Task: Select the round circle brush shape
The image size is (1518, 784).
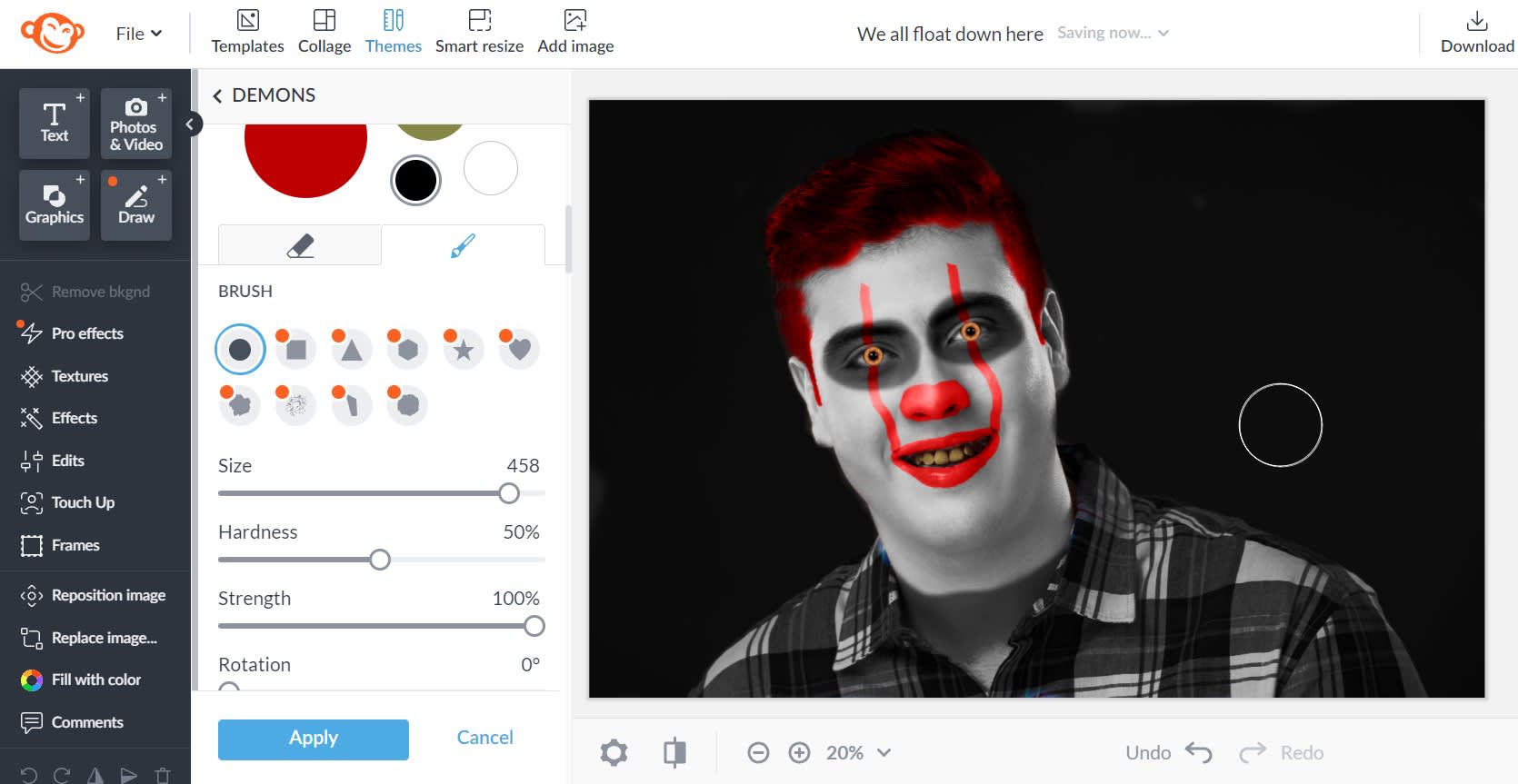Action: (x=240, y=349)
